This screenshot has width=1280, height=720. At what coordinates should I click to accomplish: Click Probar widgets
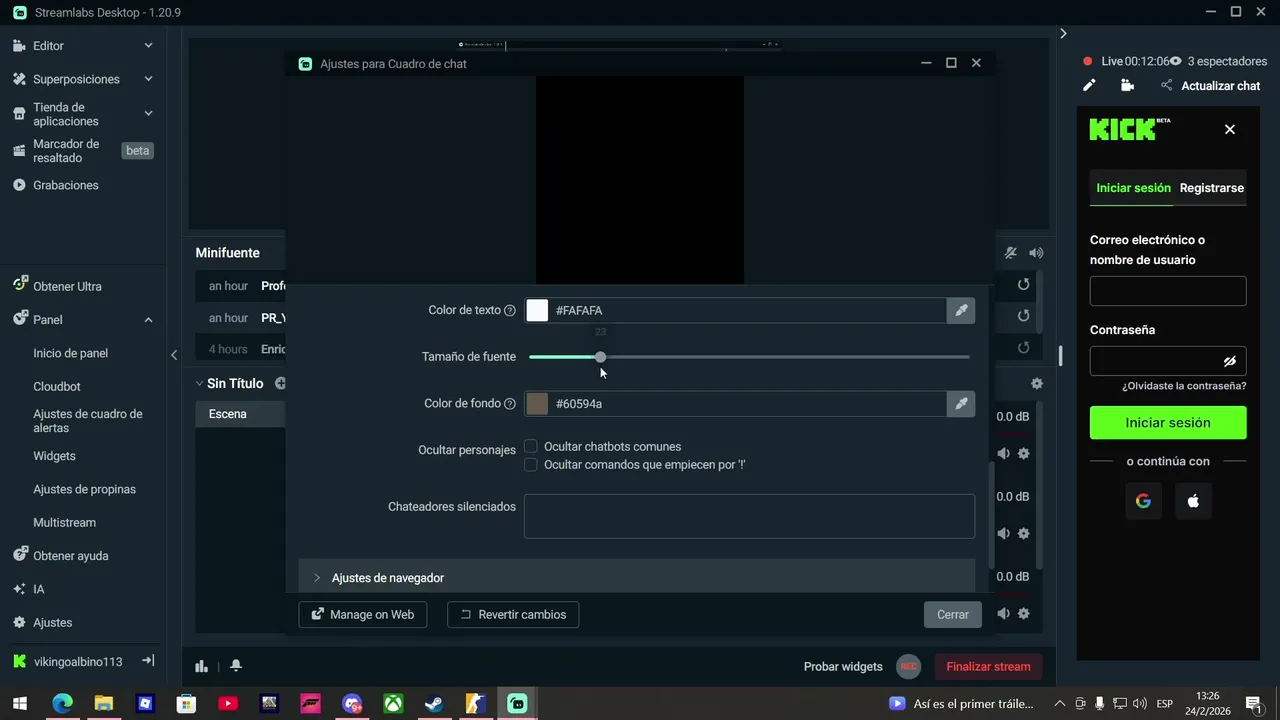click(x=843, y=667)
